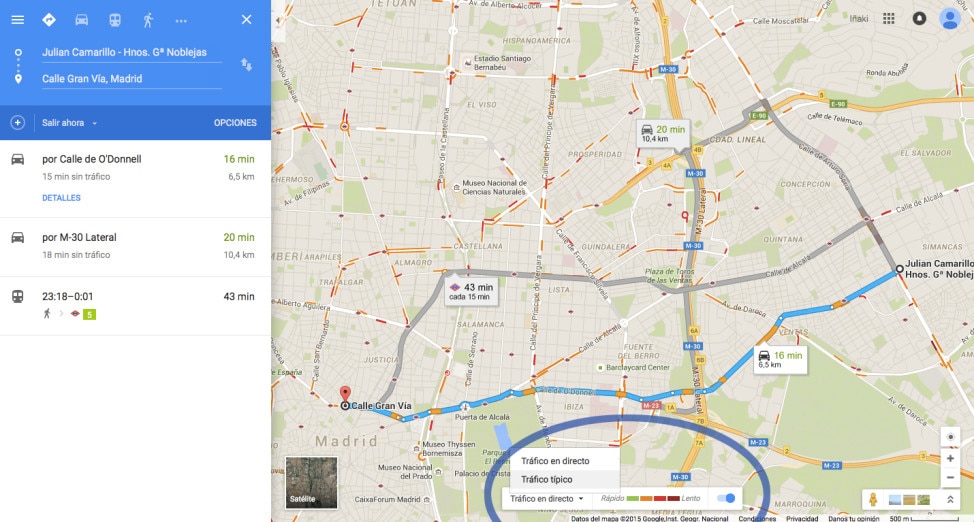Switch to the Satélite map thumbnail
This screenshot has height=522, width=974.
[311, 483]
